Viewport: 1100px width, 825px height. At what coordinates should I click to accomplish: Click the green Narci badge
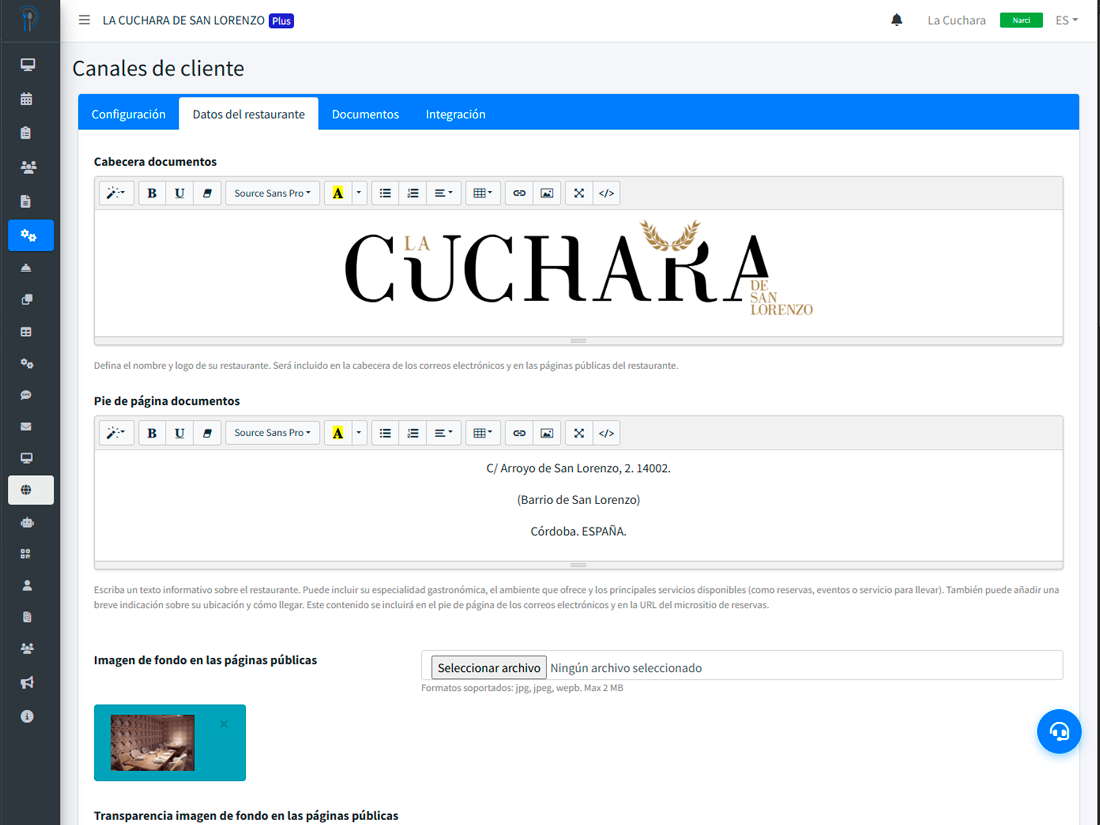(x=1021, y=20)
